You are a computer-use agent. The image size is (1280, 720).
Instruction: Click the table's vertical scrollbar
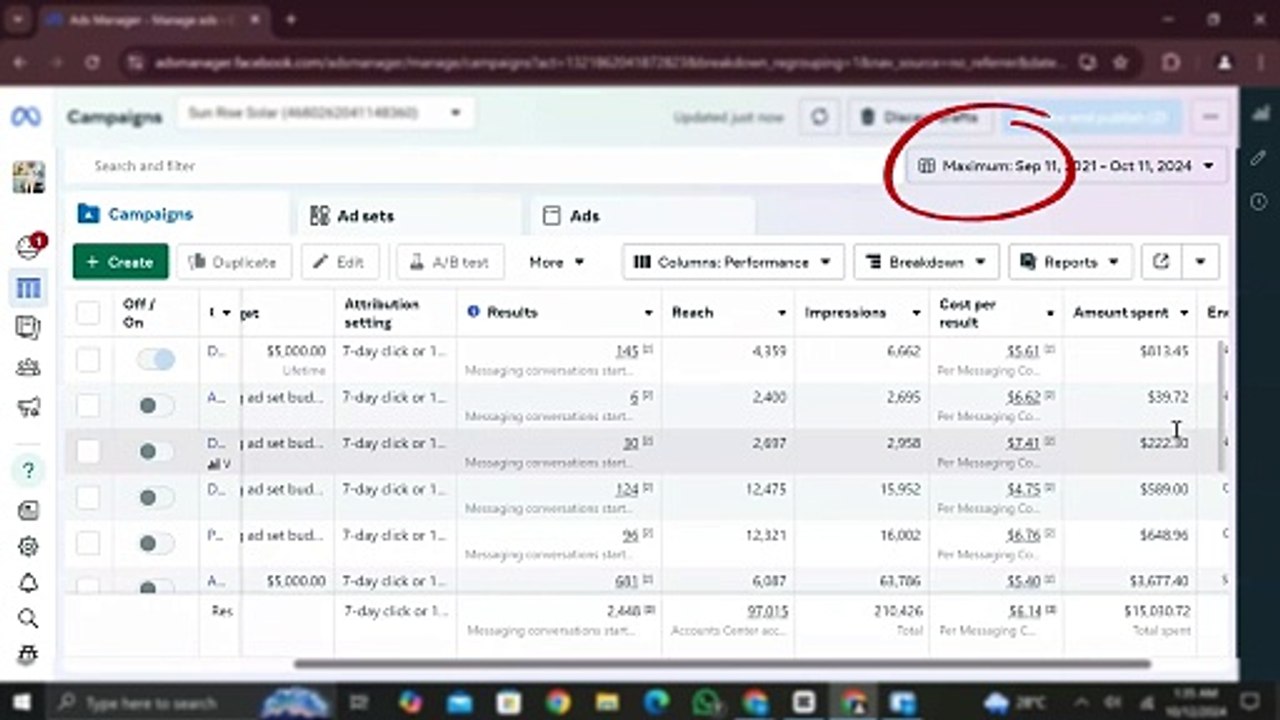pos(1220,405)
